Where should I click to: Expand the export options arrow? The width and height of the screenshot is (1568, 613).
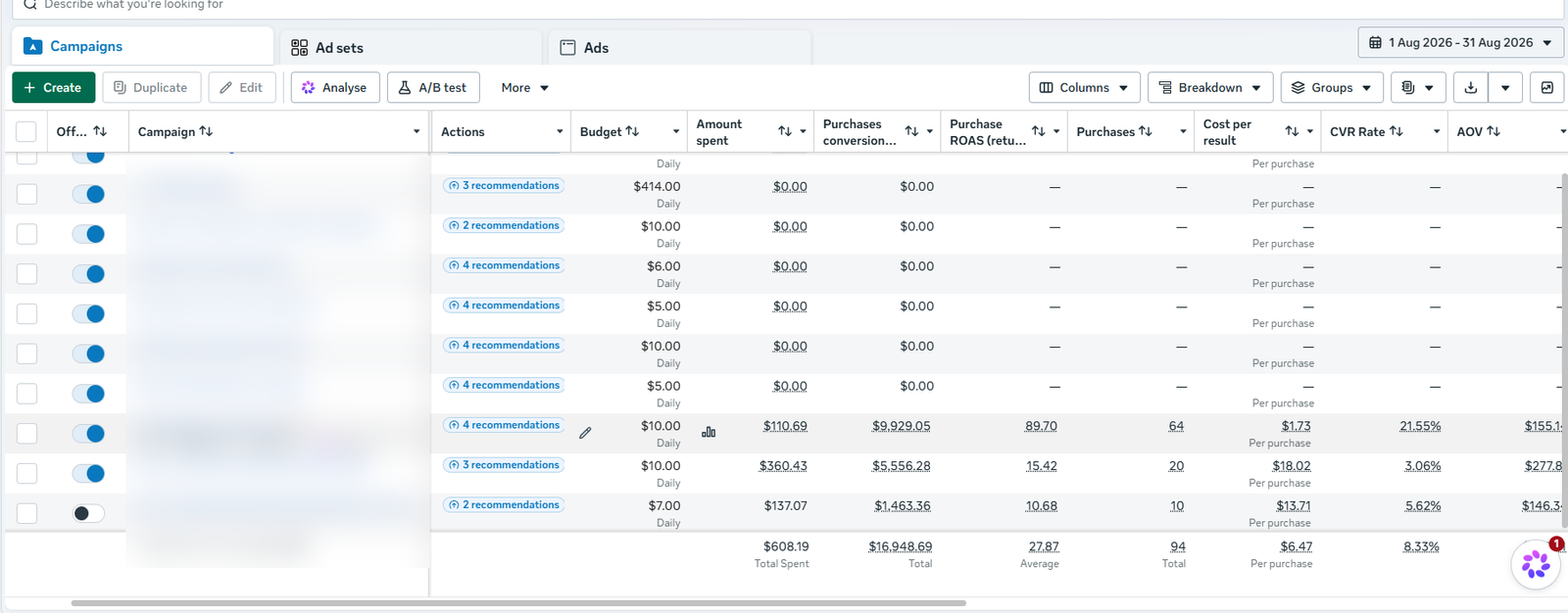tap(1505, 87)
